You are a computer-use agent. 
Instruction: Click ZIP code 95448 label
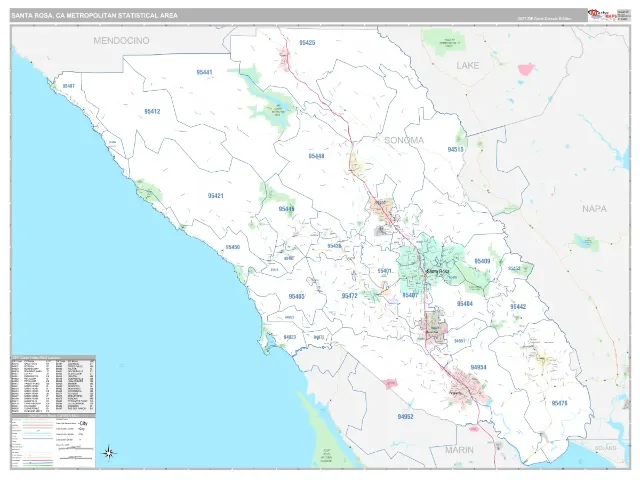pyautogui.click(x=316, y=156)
